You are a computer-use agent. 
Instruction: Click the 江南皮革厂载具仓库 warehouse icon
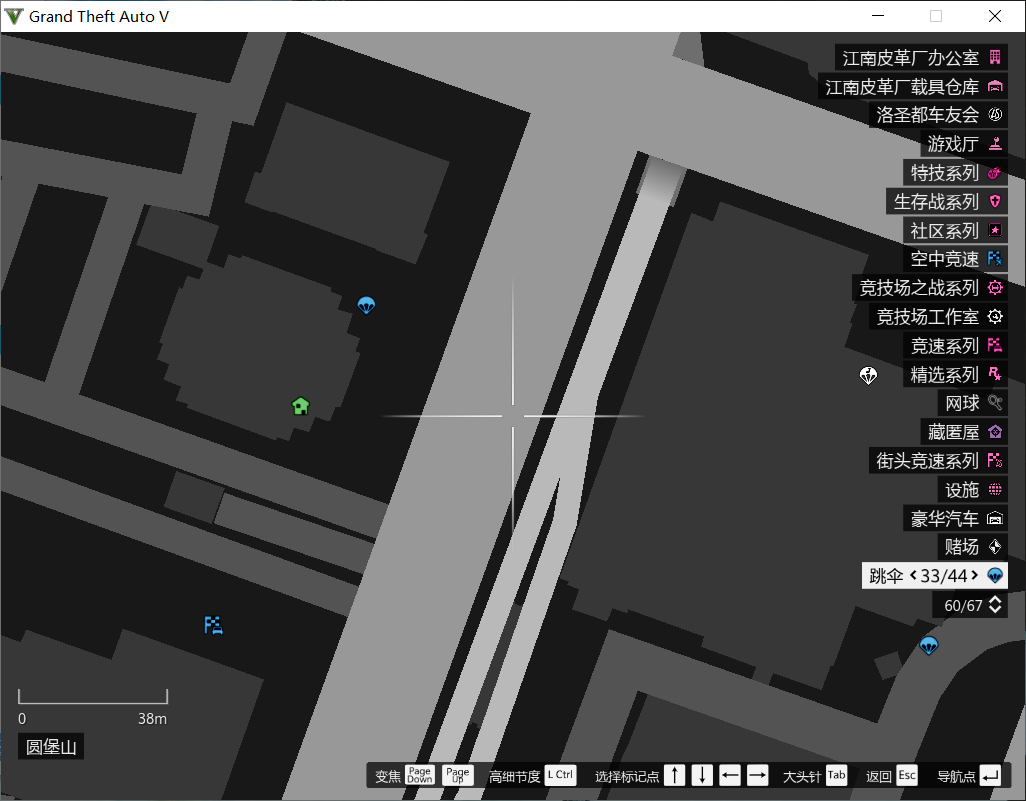pyautogui.click(x=995, y=86)
